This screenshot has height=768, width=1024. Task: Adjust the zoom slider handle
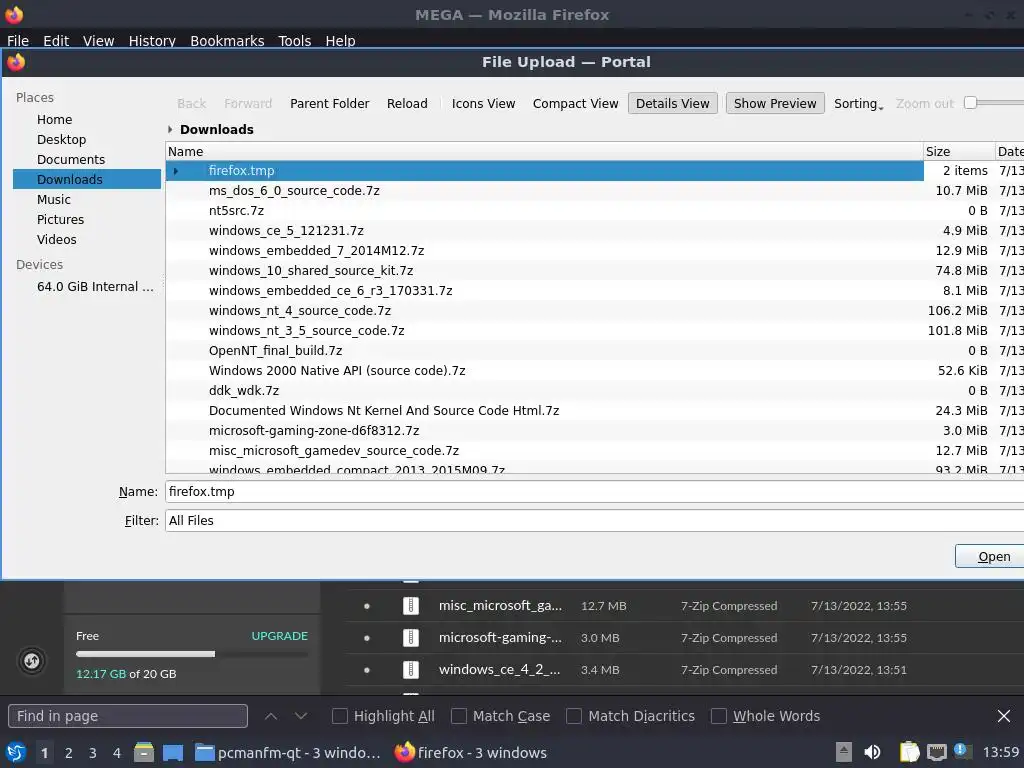[x=970, y=103]
